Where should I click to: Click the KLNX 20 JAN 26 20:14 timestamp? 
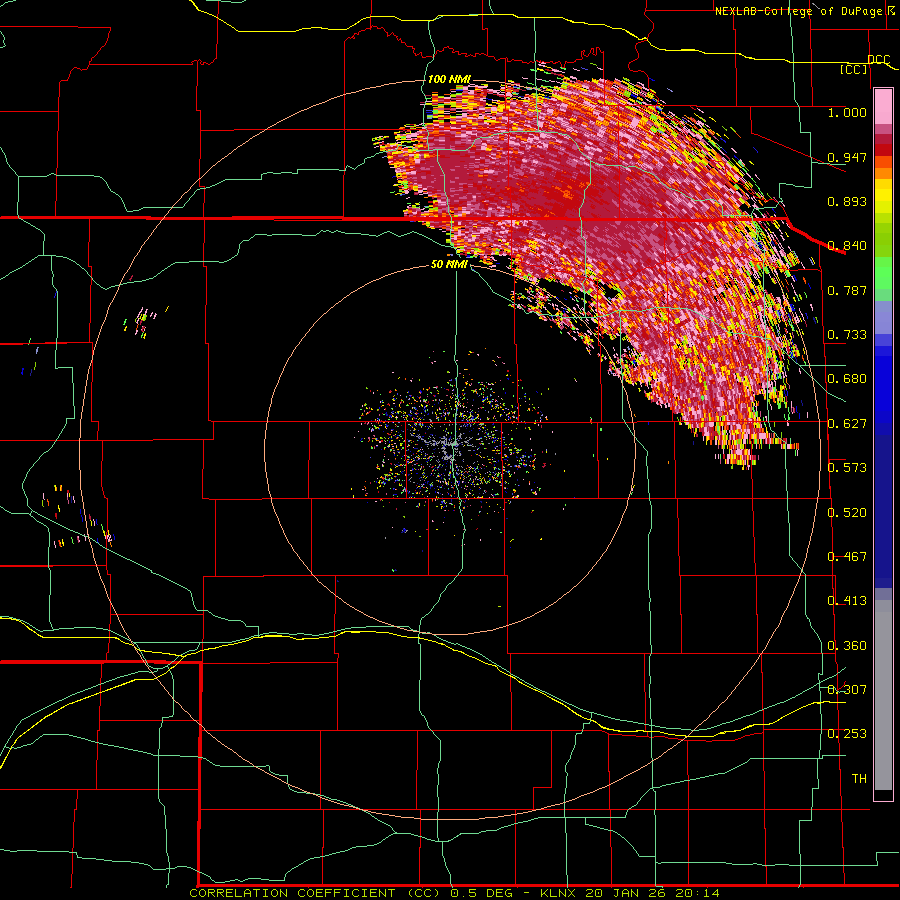pos(630,893)
